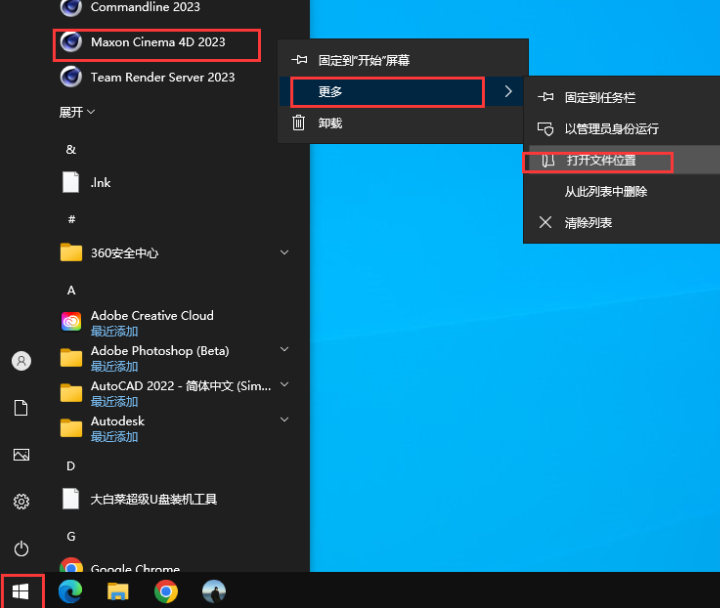Open Adobe Creative Cloud app
The height and width of the screenshot is (608, 720).
151,316
